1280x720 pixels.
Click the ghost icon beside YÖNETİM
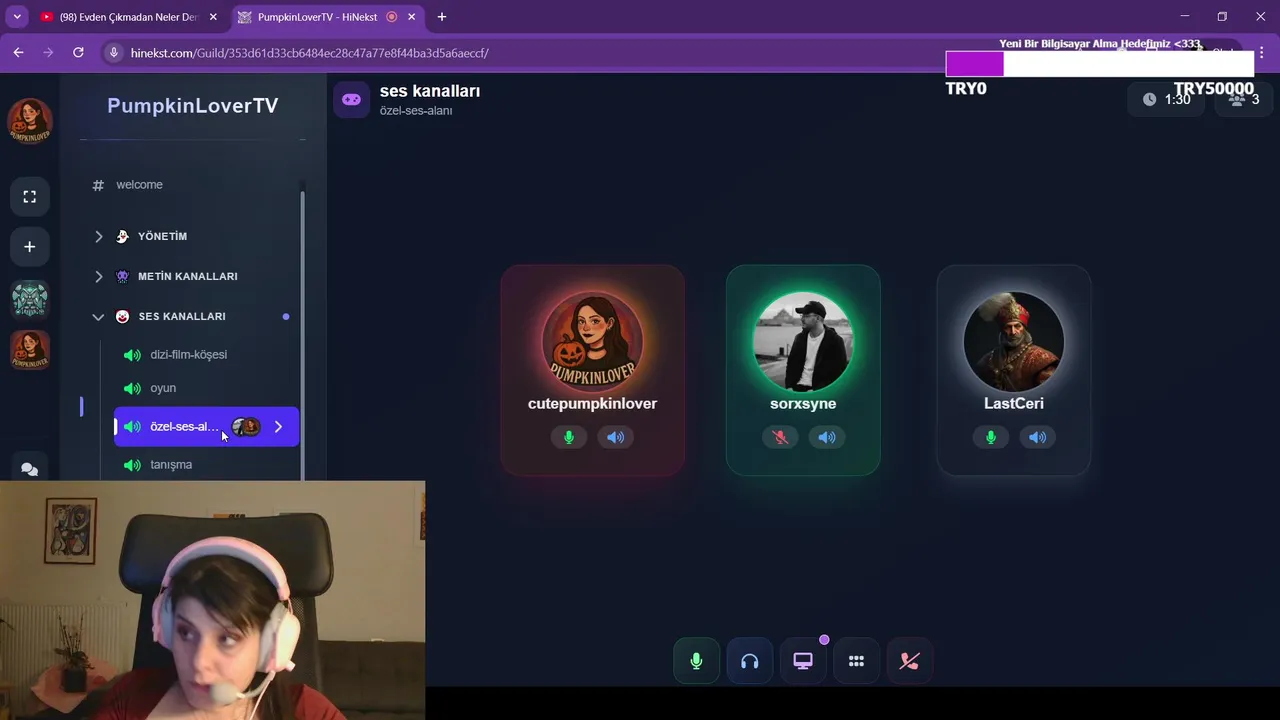(122, 236)
